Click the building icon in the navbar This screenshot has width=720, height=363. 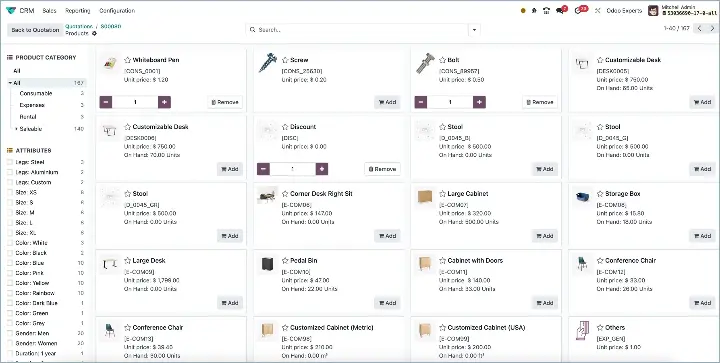[546, 11]
